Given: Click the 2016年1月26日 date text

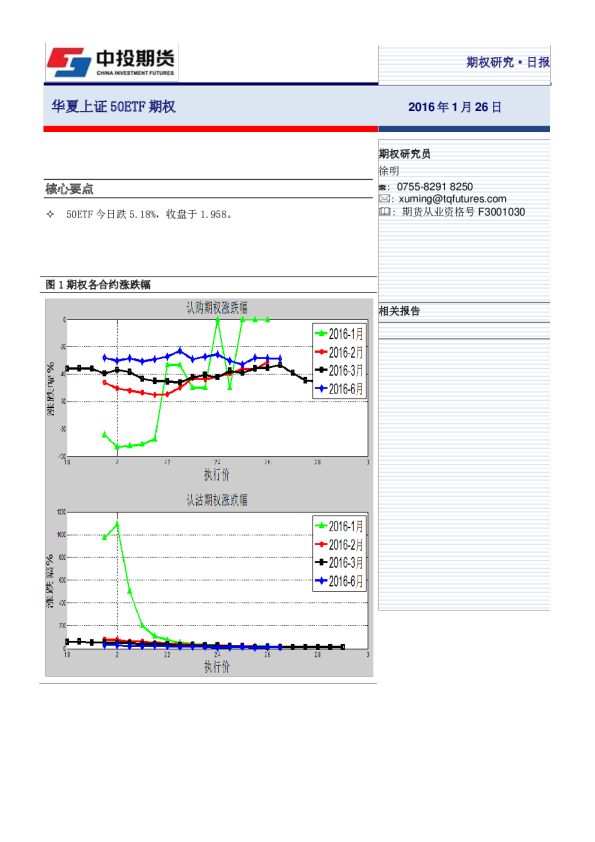Looking at the screenshot, I should tap(454, 107).
